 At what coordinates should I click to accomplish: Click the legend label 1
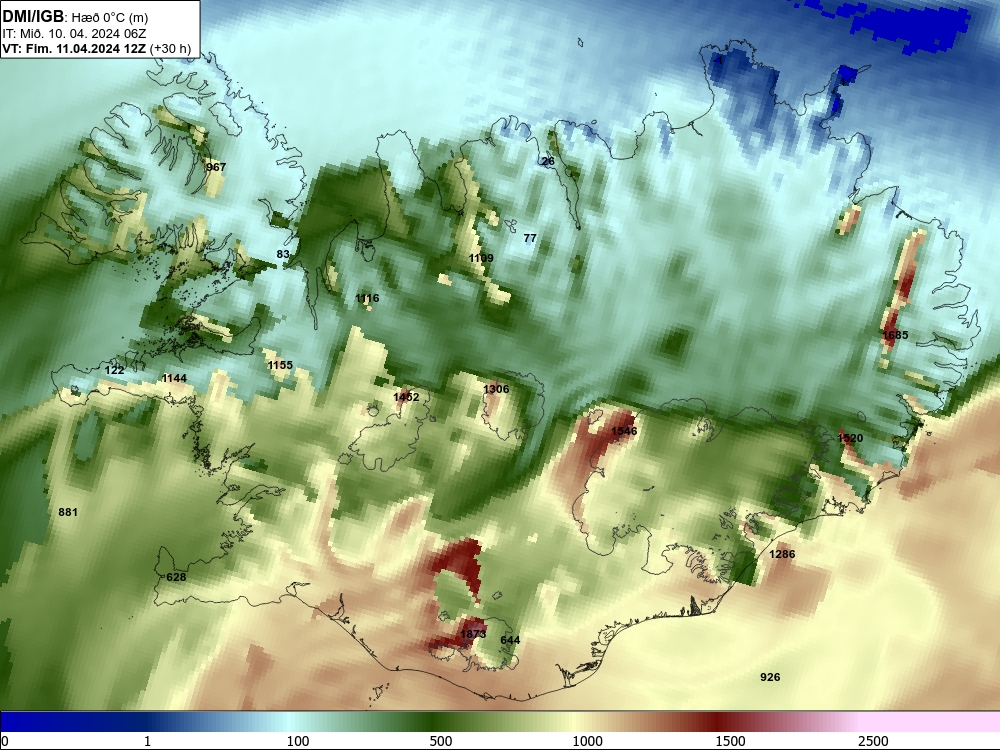(147, 741)
